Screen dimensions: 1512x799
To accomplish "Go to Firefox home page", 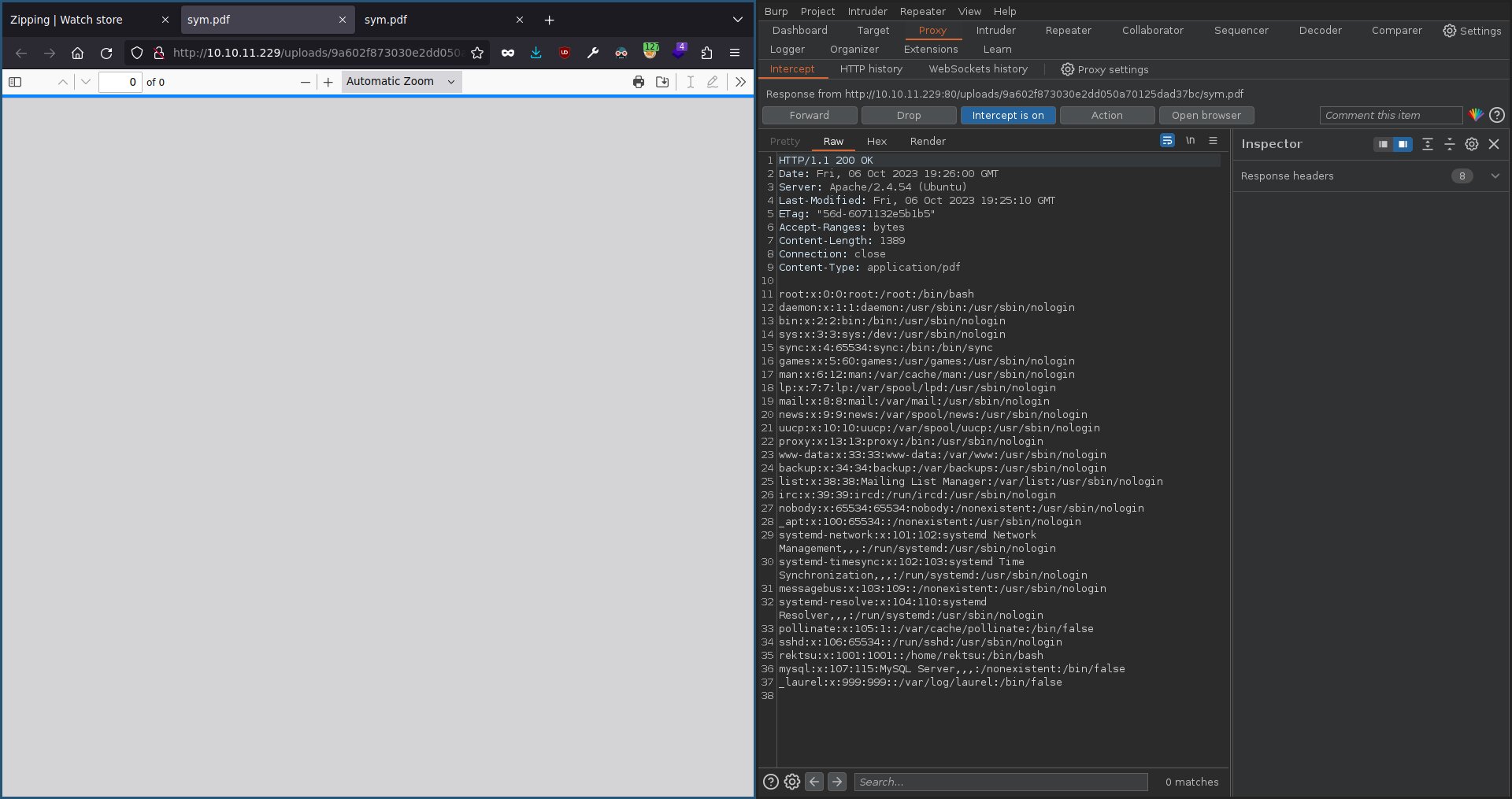I will pos(77,53).
